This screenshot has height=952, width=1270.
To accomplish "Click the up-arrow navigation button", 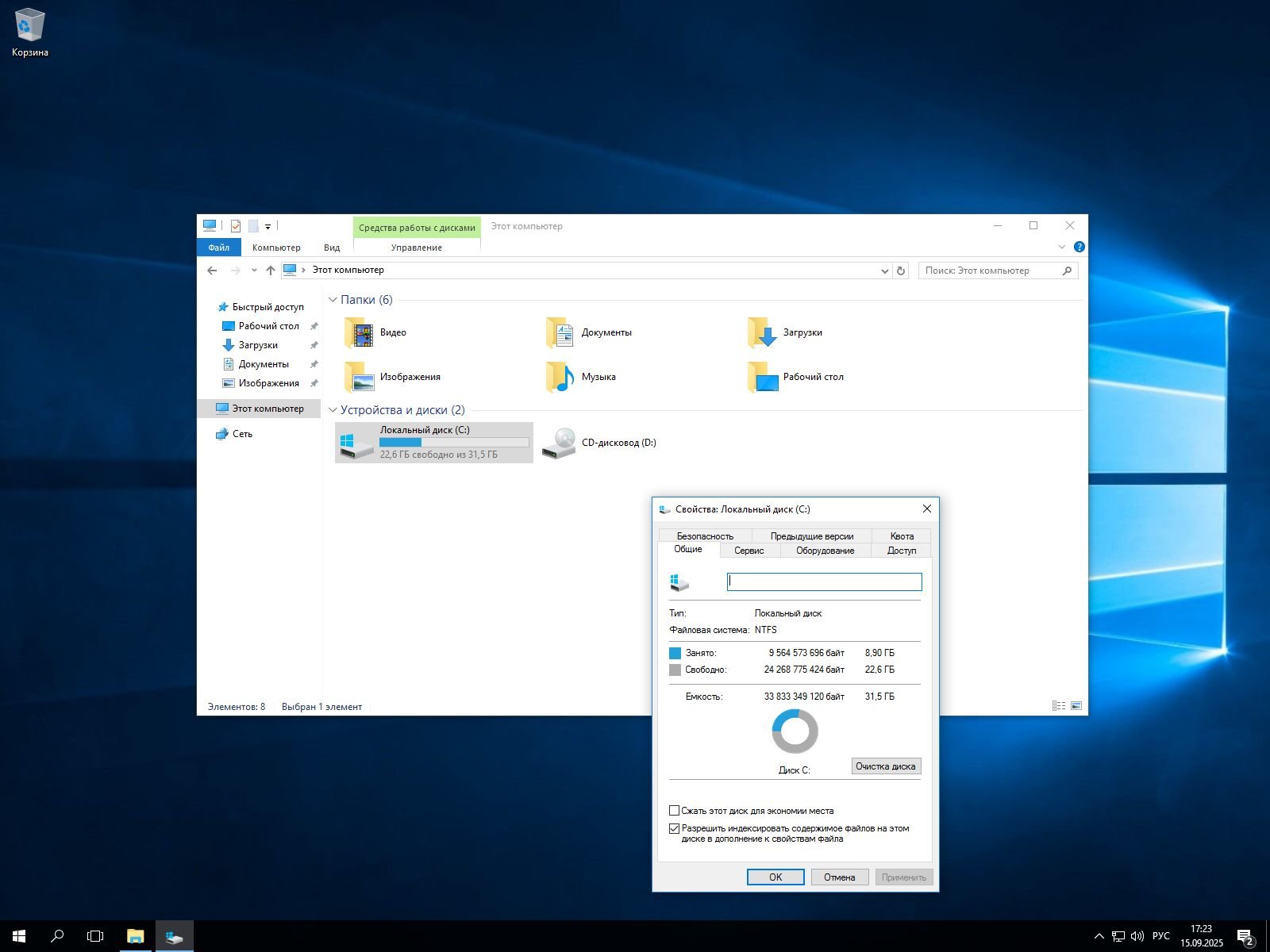I will pos(271,271).
